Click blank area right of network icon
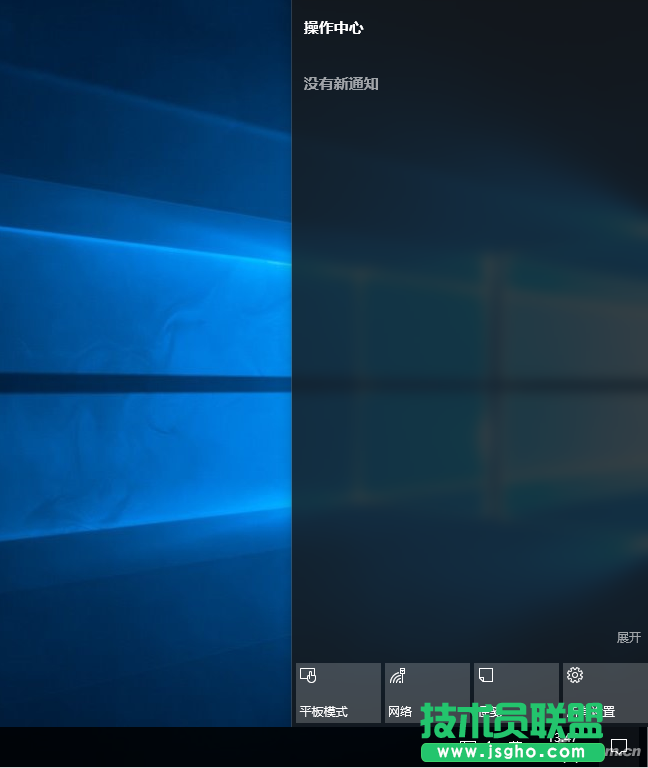 point(440,678)
